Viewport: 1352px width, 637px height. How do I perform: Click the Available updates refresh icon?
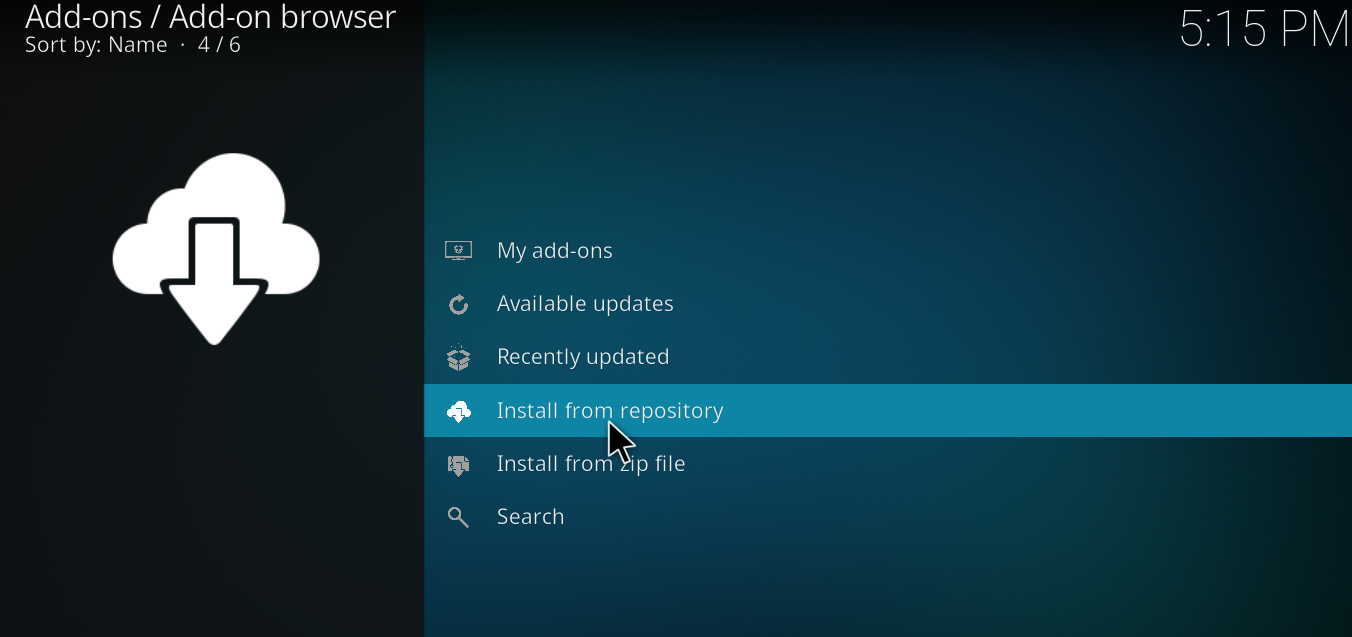point(458,304)
